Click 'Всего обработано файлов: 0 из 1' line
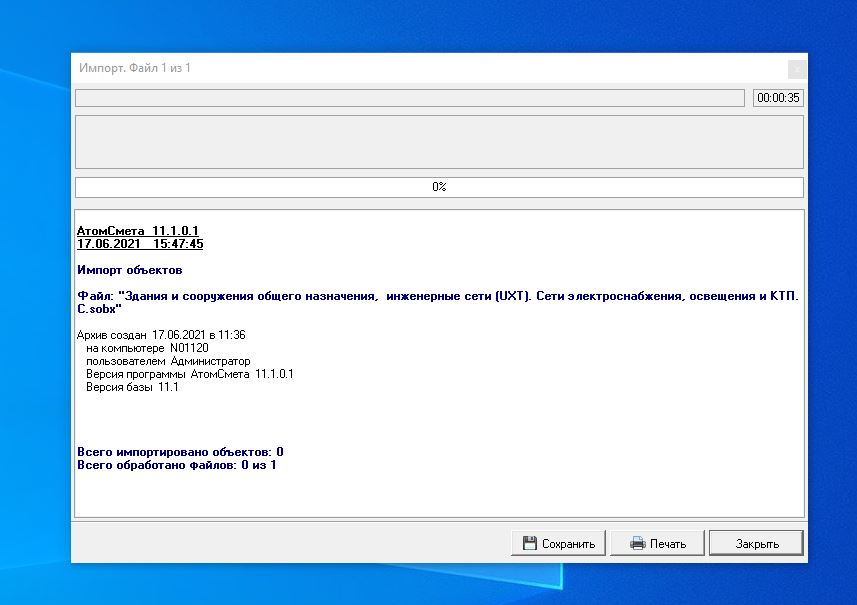Viewport: 857px width, 605px height. click(177, 465)
